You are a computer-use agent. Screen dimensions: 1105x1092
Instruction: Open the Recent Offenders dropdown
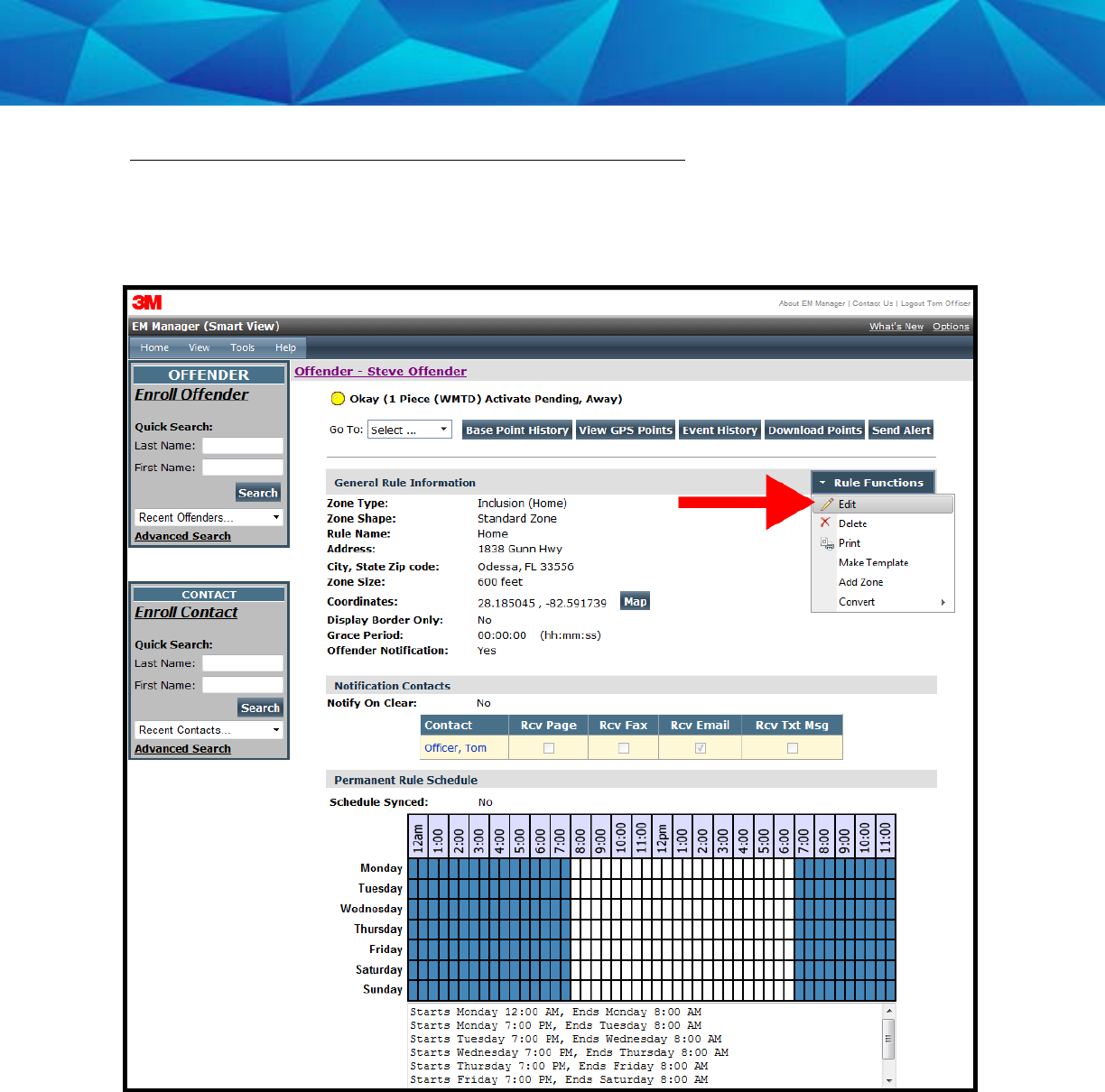click(x=209, y=517)
